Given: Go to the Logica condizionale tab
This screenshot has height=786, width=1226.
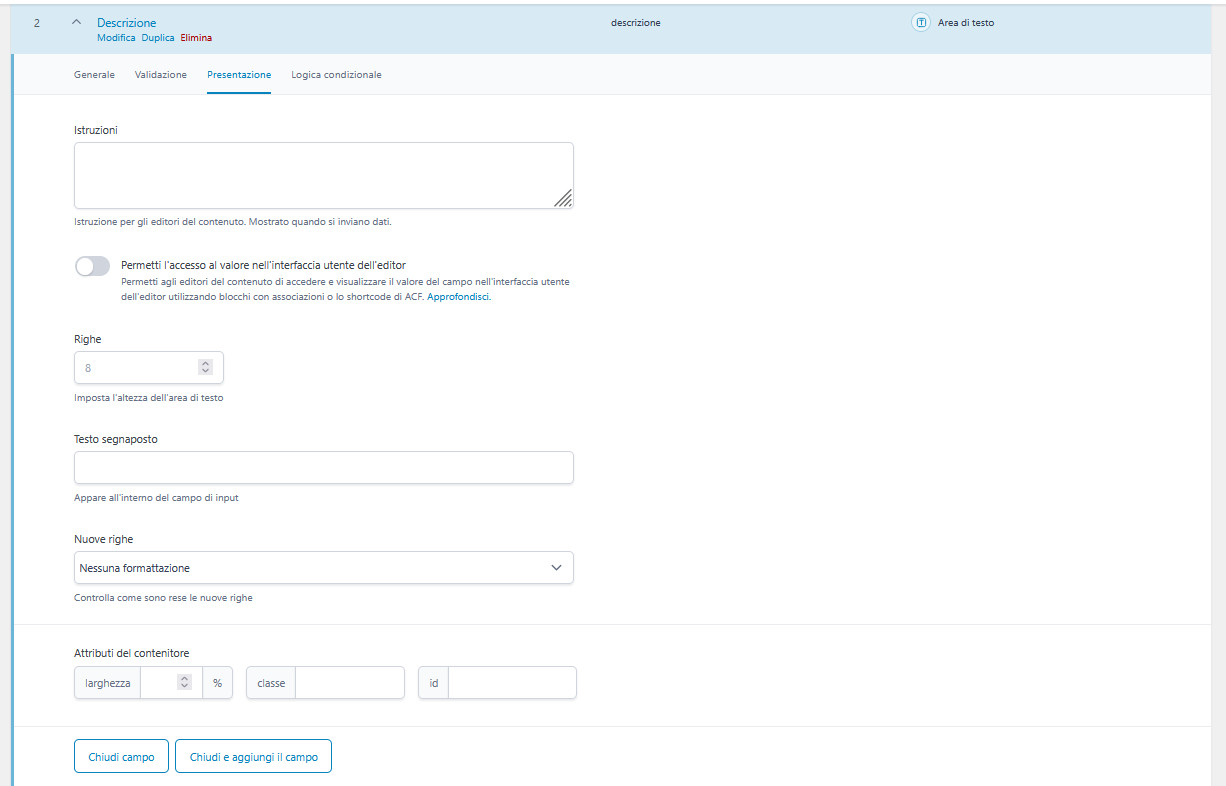Looking at the screenshot, I should (x=336, y=75).
